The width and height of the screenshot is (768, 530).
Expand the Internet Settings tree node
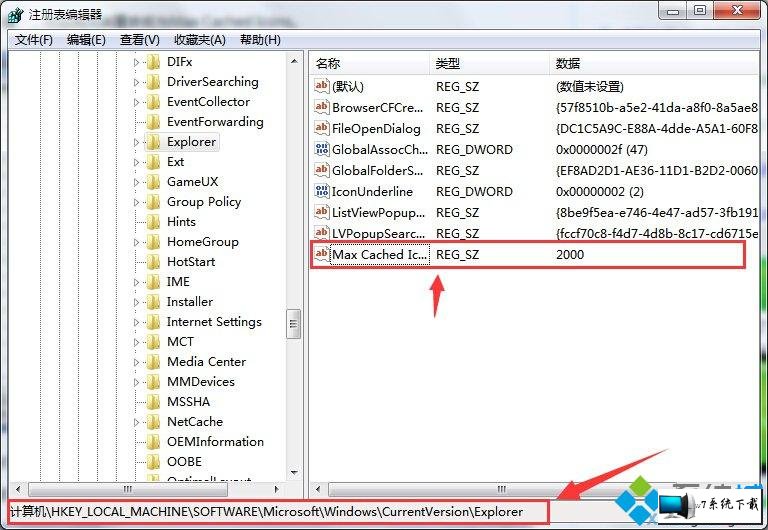tap(137, 322)
